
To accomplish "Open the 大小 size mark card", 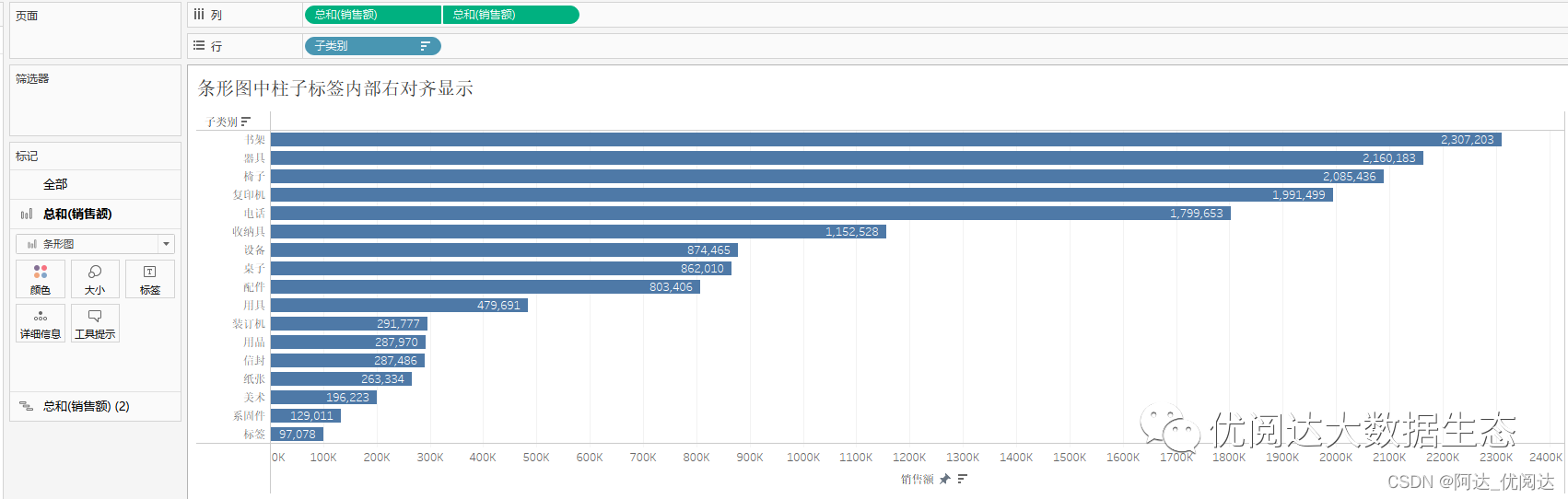I will coord(95,279).
